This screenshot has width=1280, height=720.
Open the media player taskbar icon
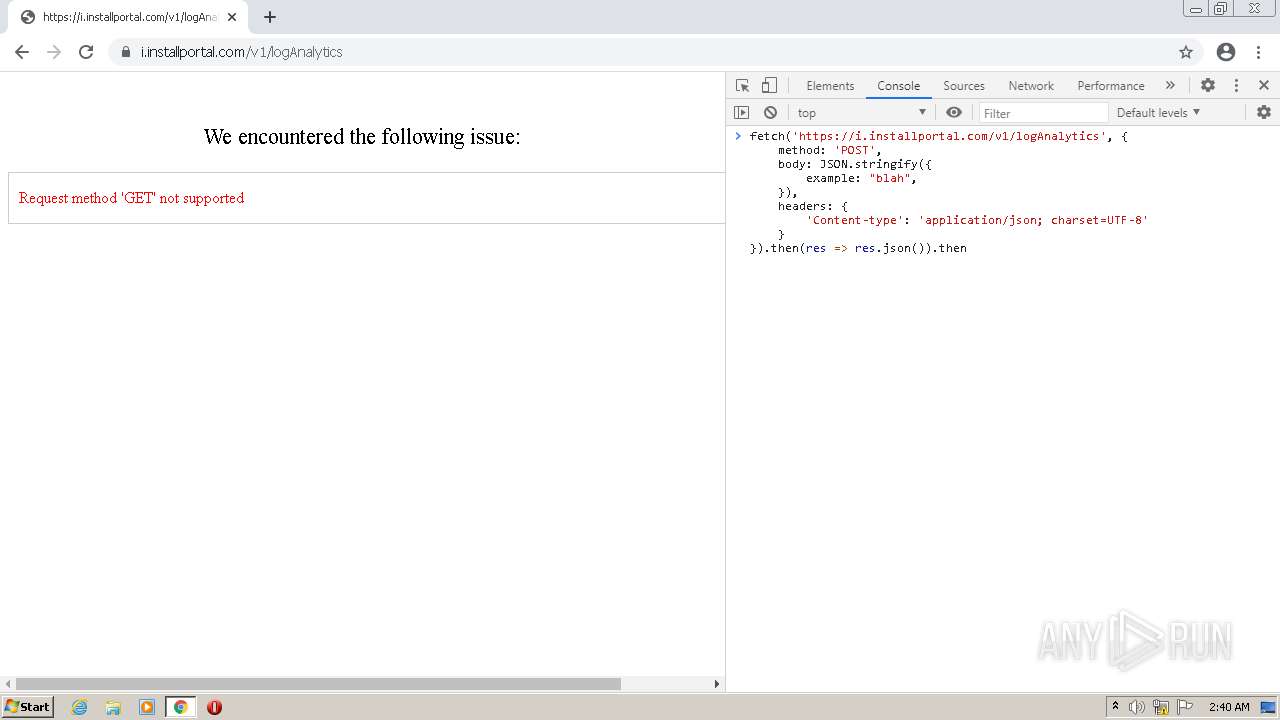point(147,707)
